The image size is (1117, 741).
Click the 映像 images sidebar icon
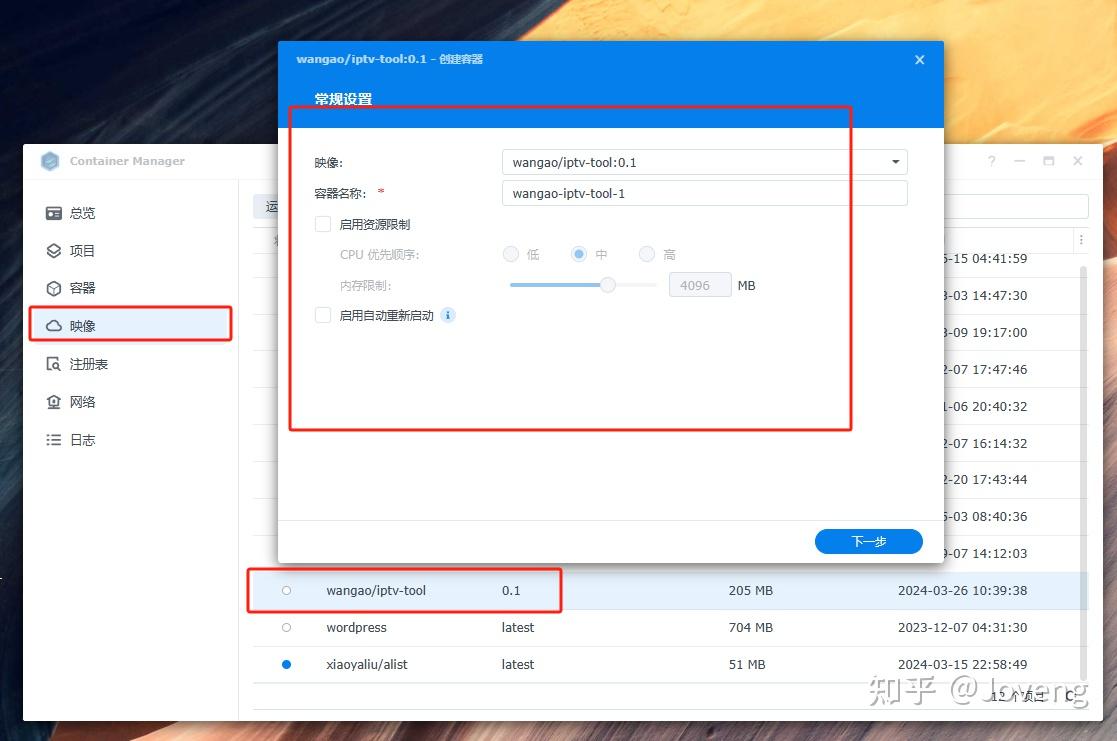(81, 325)
